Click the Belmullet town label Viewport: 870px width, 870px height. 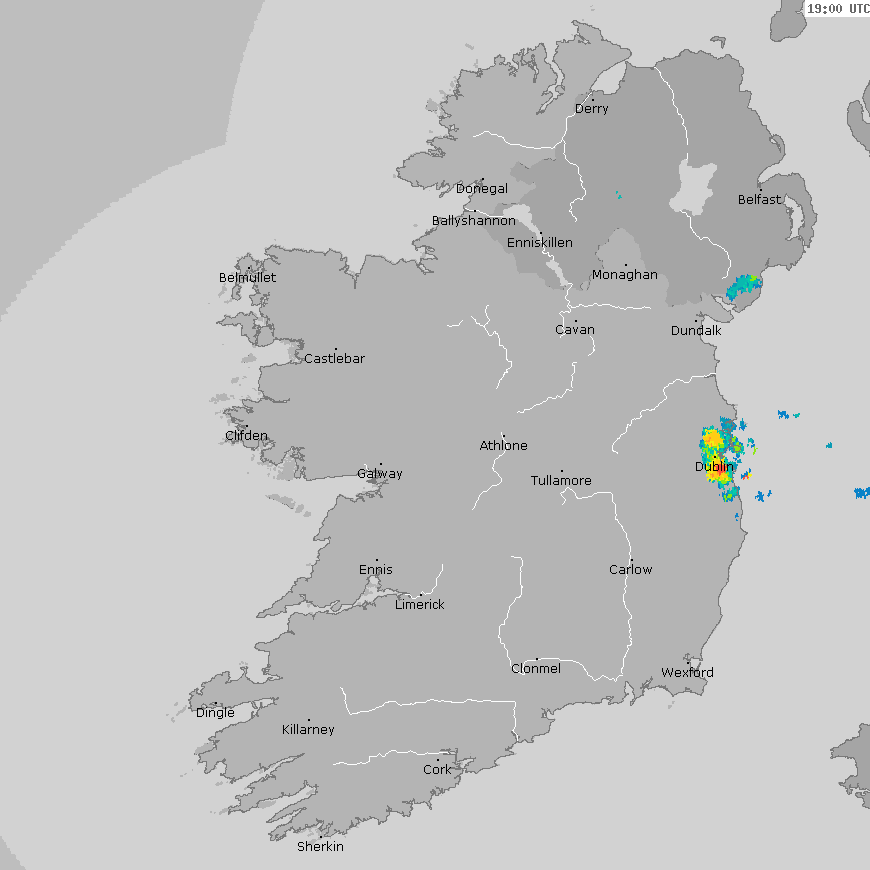pos(247,277)
